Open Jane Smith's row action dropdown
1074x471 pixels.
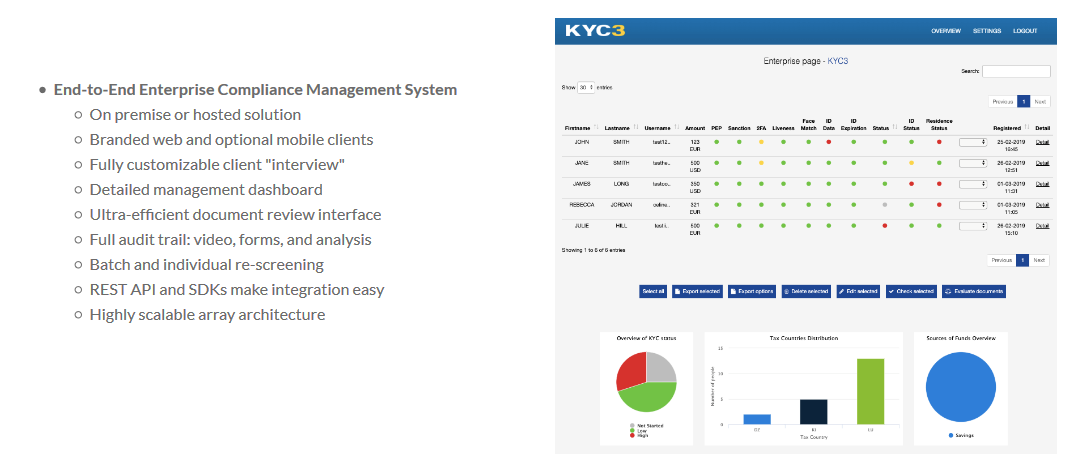pos(973,163)
